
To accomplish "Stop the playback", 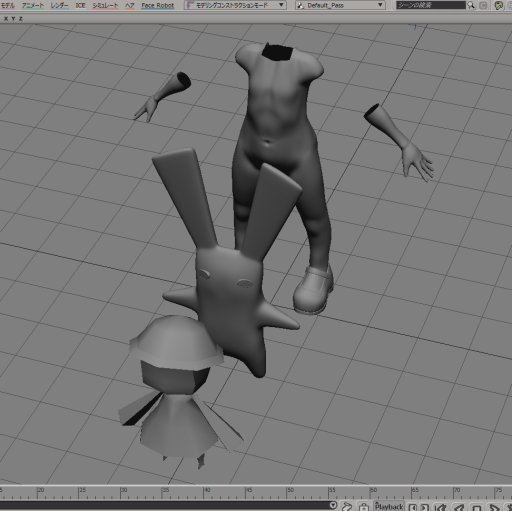I will pos(477,508).
